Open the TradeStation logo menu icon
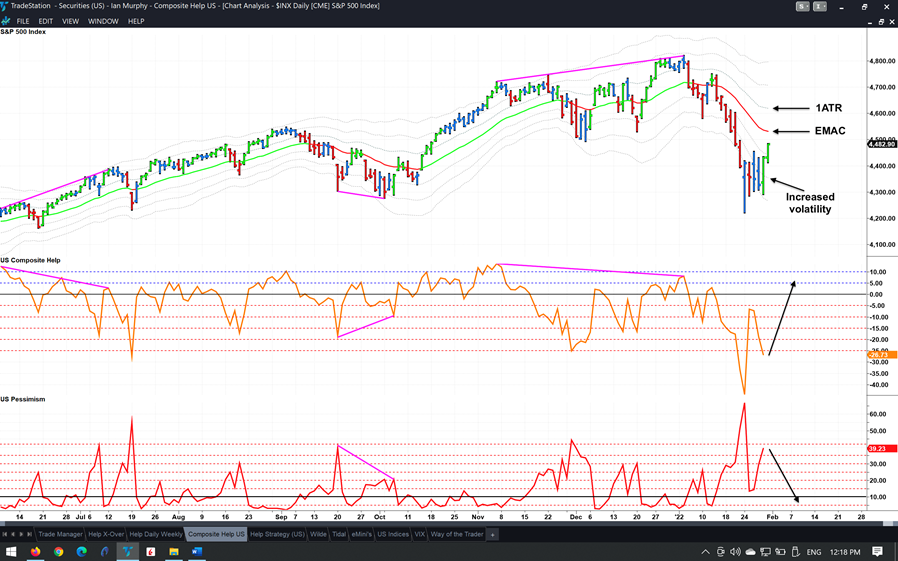The height and width of the screenshot is (561, 898). 5,6
